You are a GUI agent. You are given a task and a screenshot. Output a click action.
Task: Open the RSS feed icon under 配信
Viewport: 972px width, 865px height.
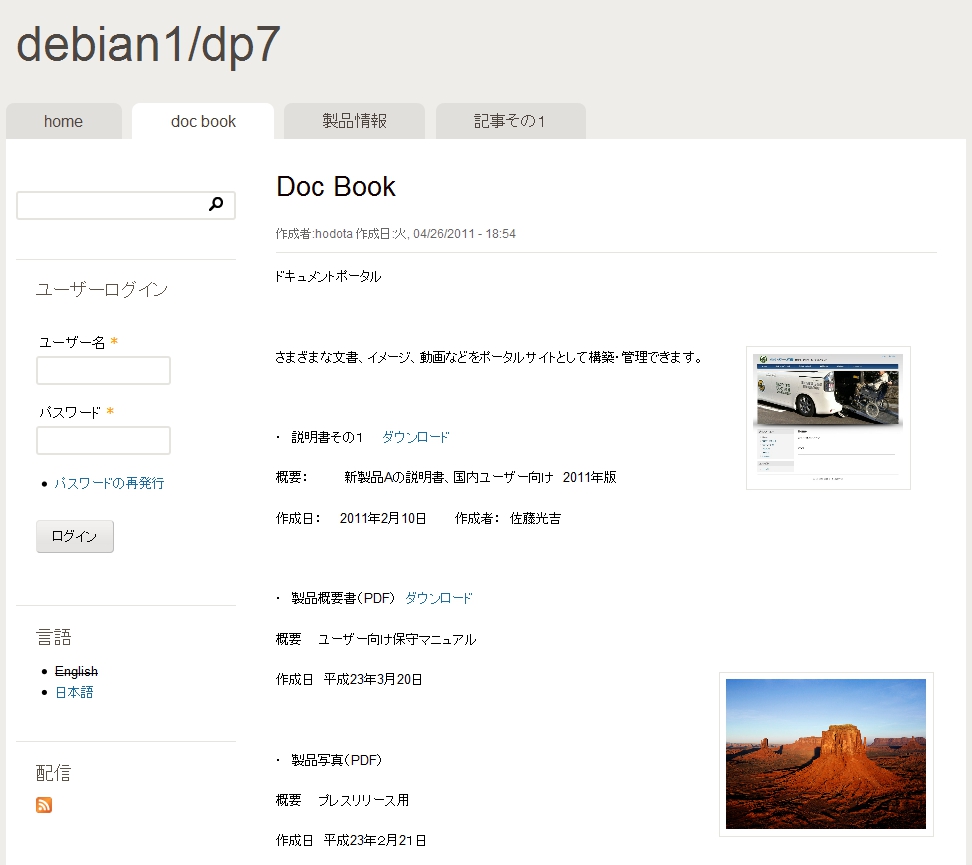point(43,805)
